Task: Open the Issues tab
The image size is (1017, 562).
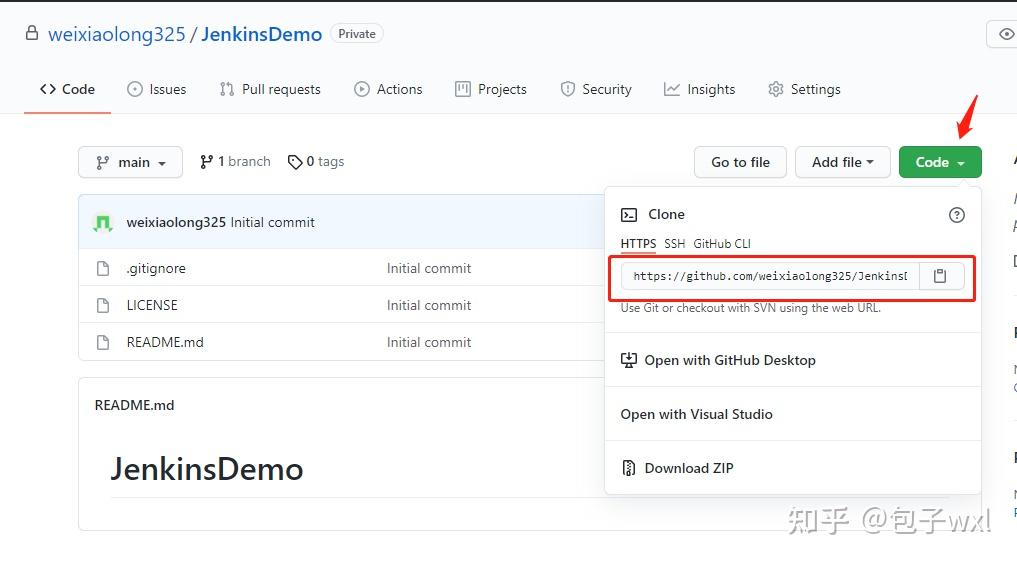Action: pos(157,90)
